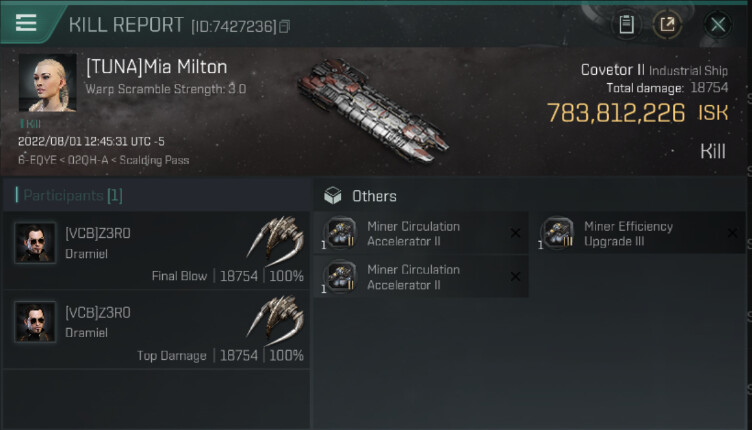Viewport: 752px width, 430px height.
Task: View Mia Milton's character portrait
Action: tap(47, 82)
